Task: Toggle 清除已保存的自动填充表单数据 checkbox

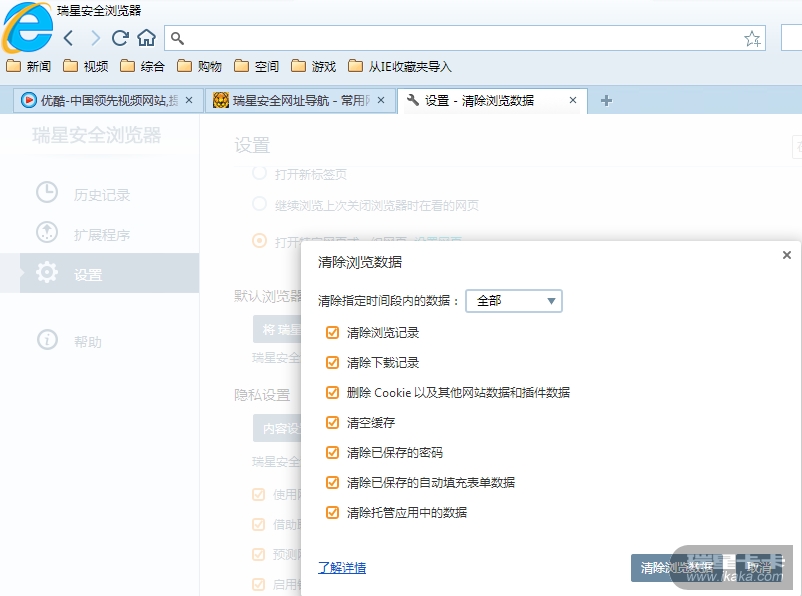Action: click(x=332, y=482)
